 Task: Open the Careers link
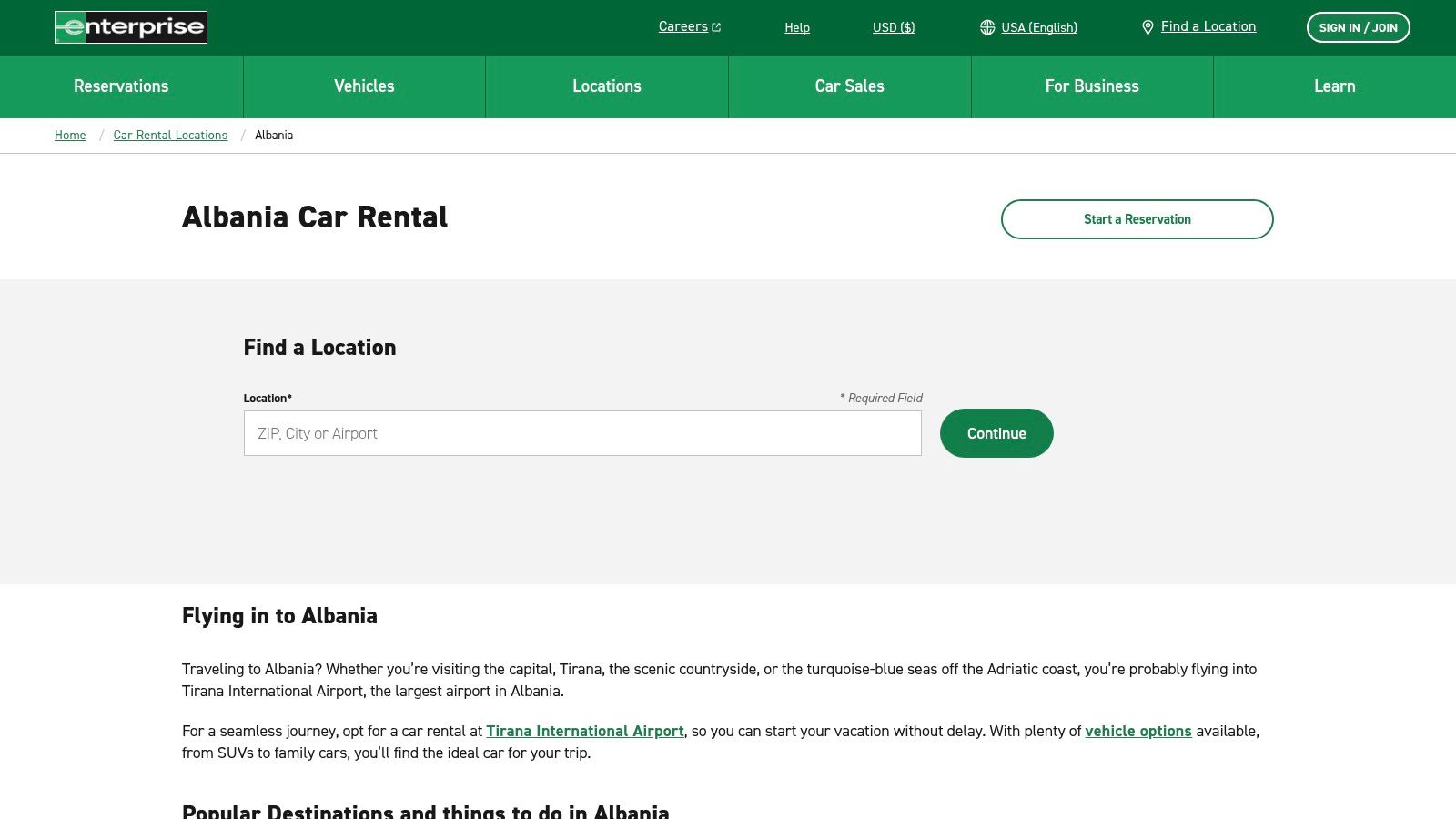[x=683, y=26]
